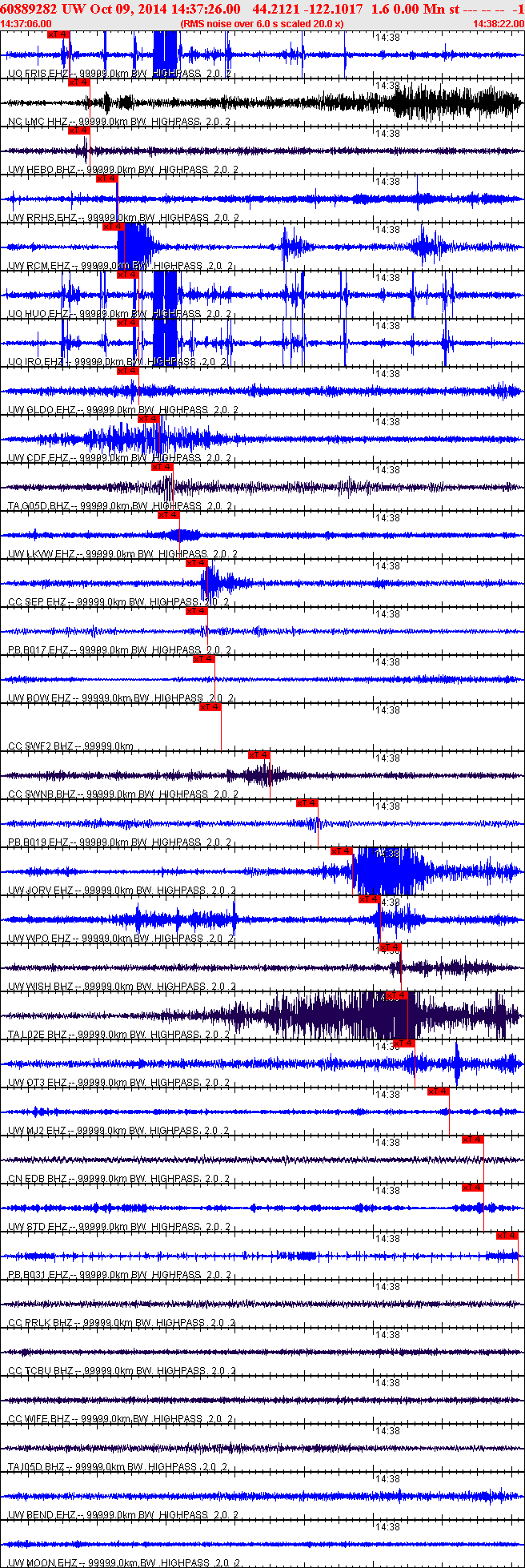The image size is (525, 1568).
Task: Select the CC SWF2 BHZ station label
Action: click(70, 746)
